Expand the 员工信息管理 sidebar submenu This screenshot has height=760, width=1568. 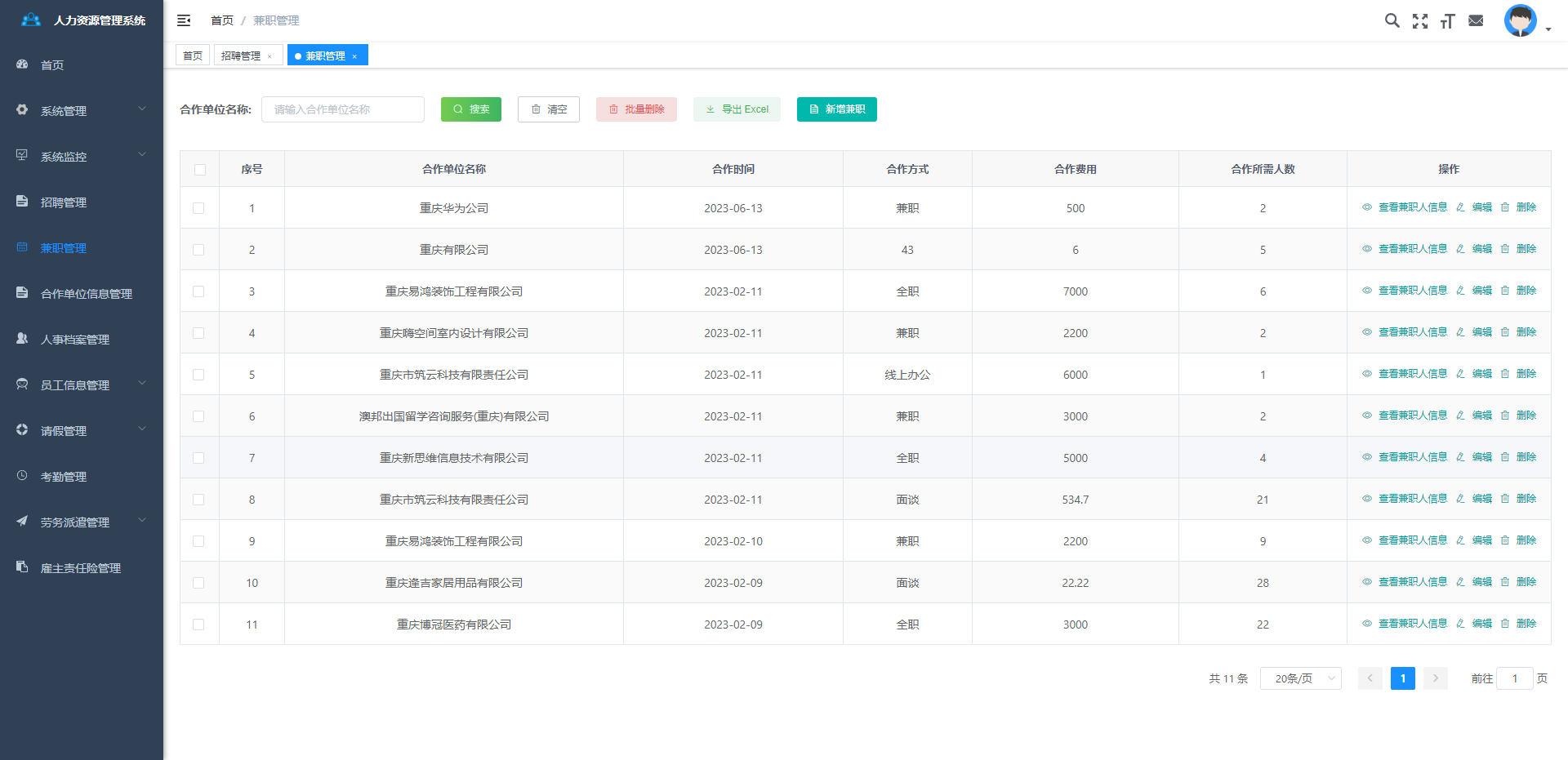click(82, 384)
